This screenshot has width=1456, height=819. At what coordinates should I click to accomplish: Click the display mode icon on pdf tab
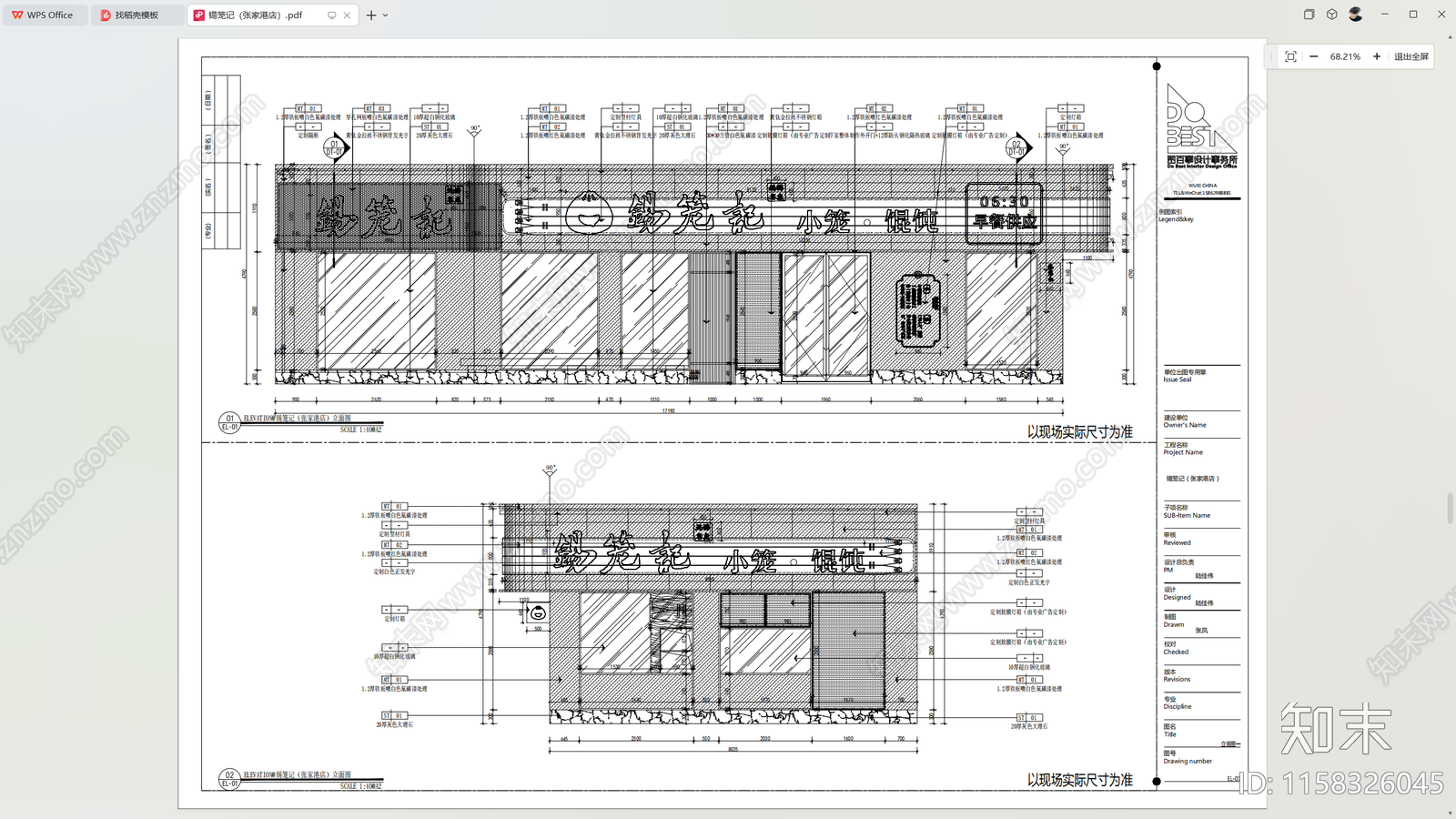(332, 15)
